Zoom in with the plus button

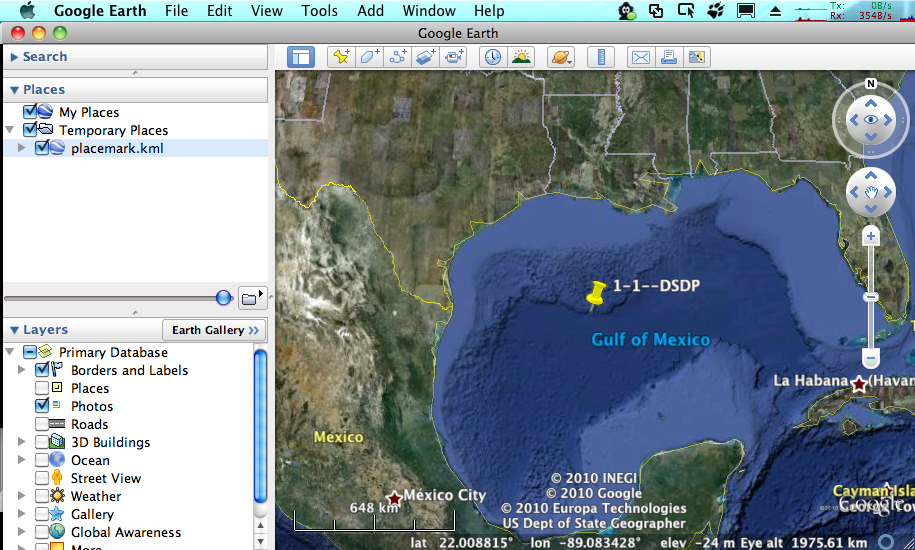pyautogui.click(x=871, y=236)
